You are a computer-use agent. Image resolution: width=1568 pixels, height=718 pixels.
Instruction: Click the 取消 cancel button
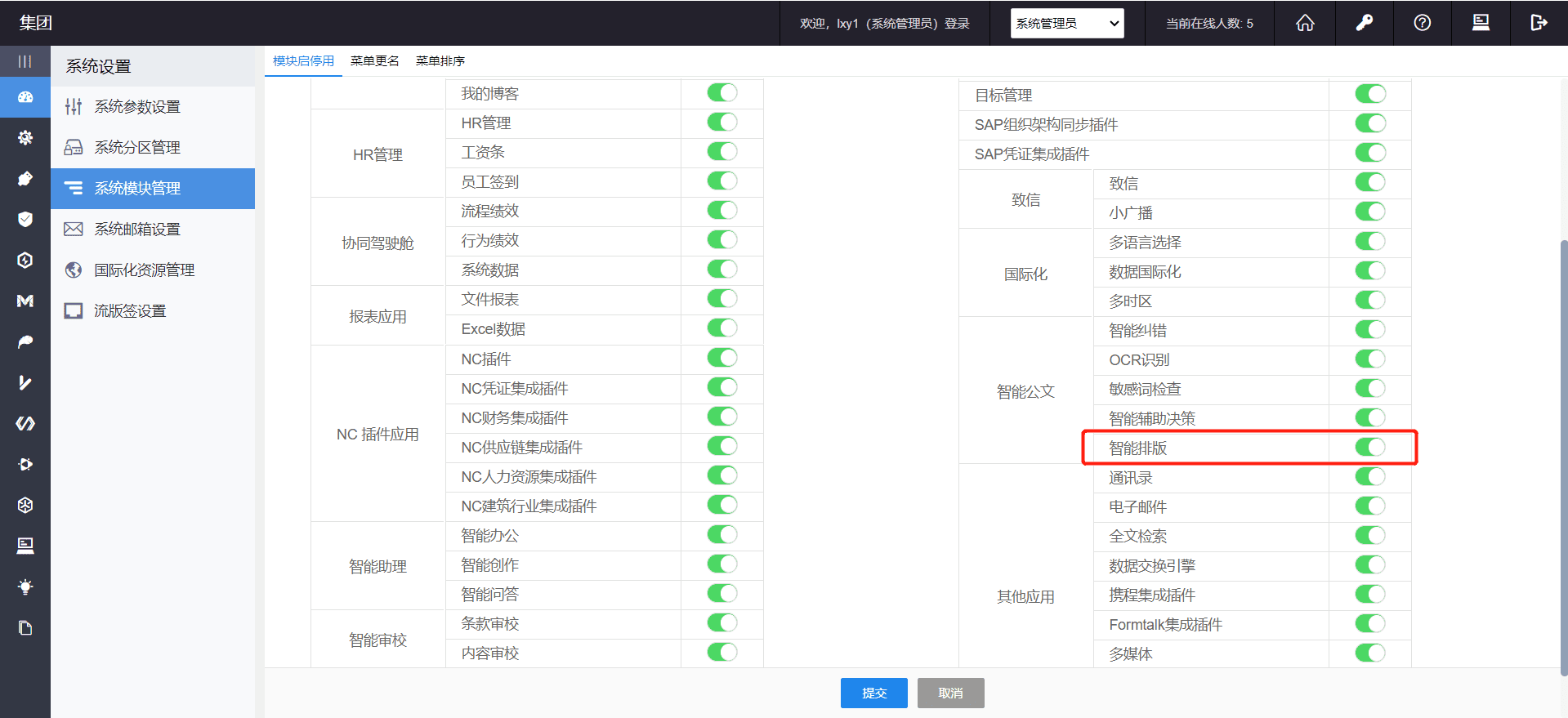tap(950, 693)
